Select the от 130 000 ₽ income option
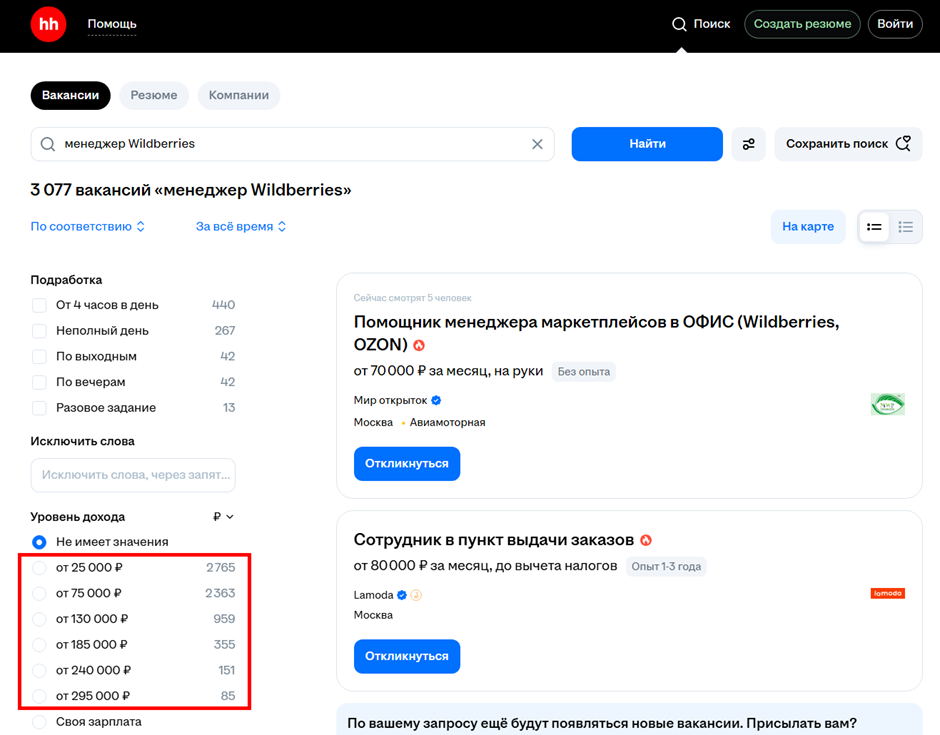Viewport: 940px width, 735px height. 39,619
